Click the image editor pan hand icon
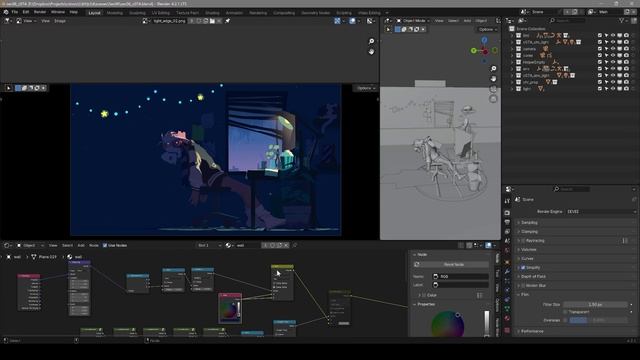This screenshot has width=640, height=360. click(x=371, y=51)
